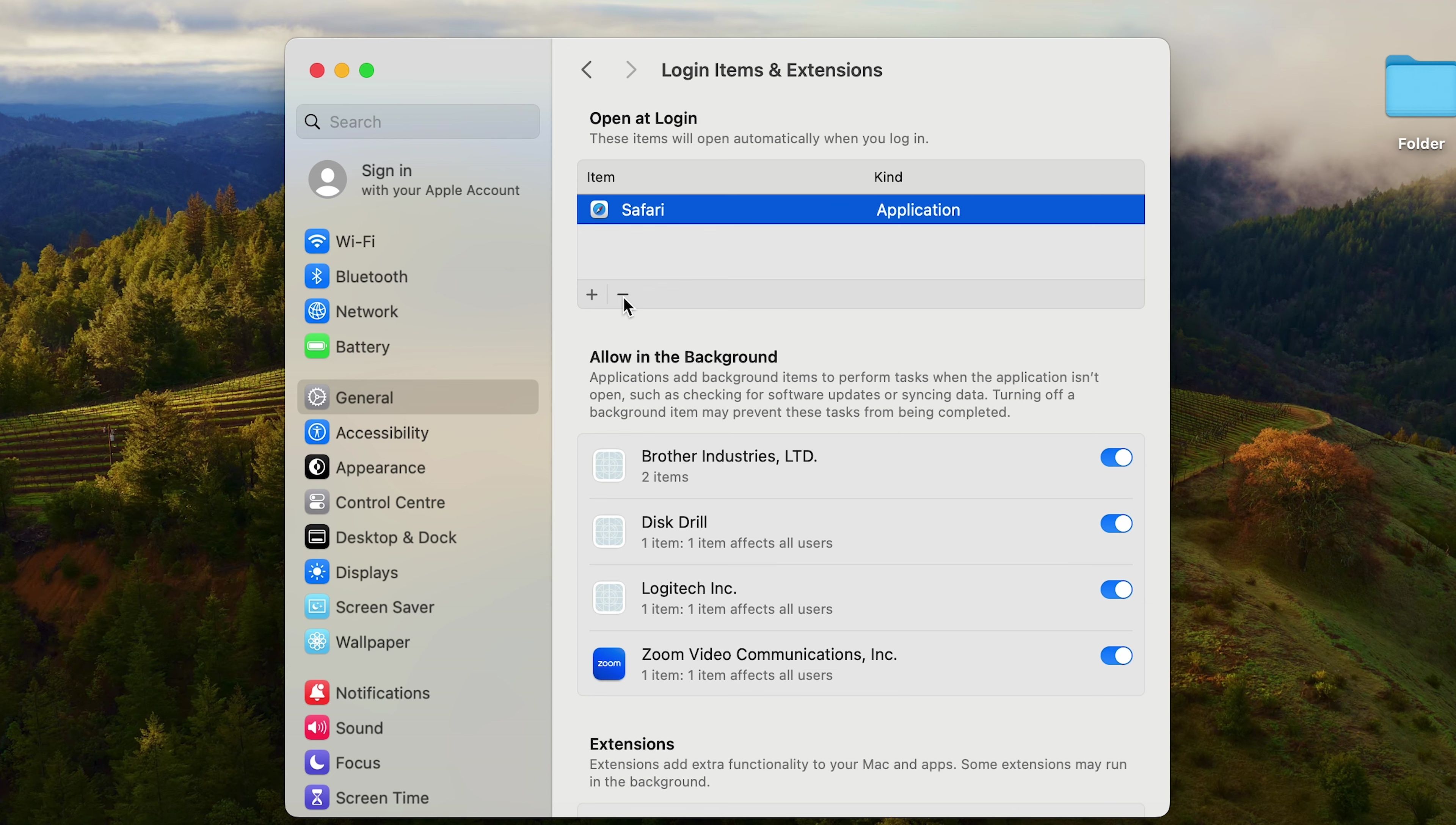The width and height of the screenshot is (1456, 825).
Task: Open the Battery icon
Action: (x=317, y=347)
